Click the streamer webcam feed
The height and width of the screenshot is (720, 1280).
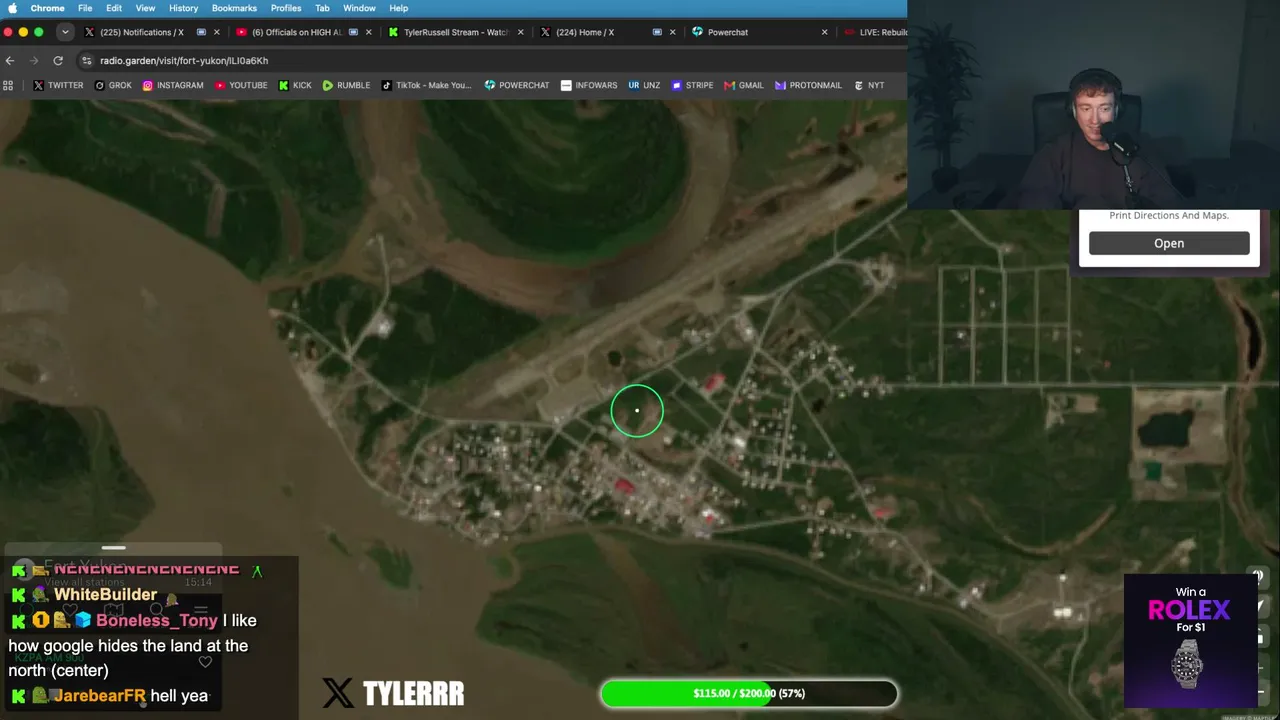[1093, 104]
